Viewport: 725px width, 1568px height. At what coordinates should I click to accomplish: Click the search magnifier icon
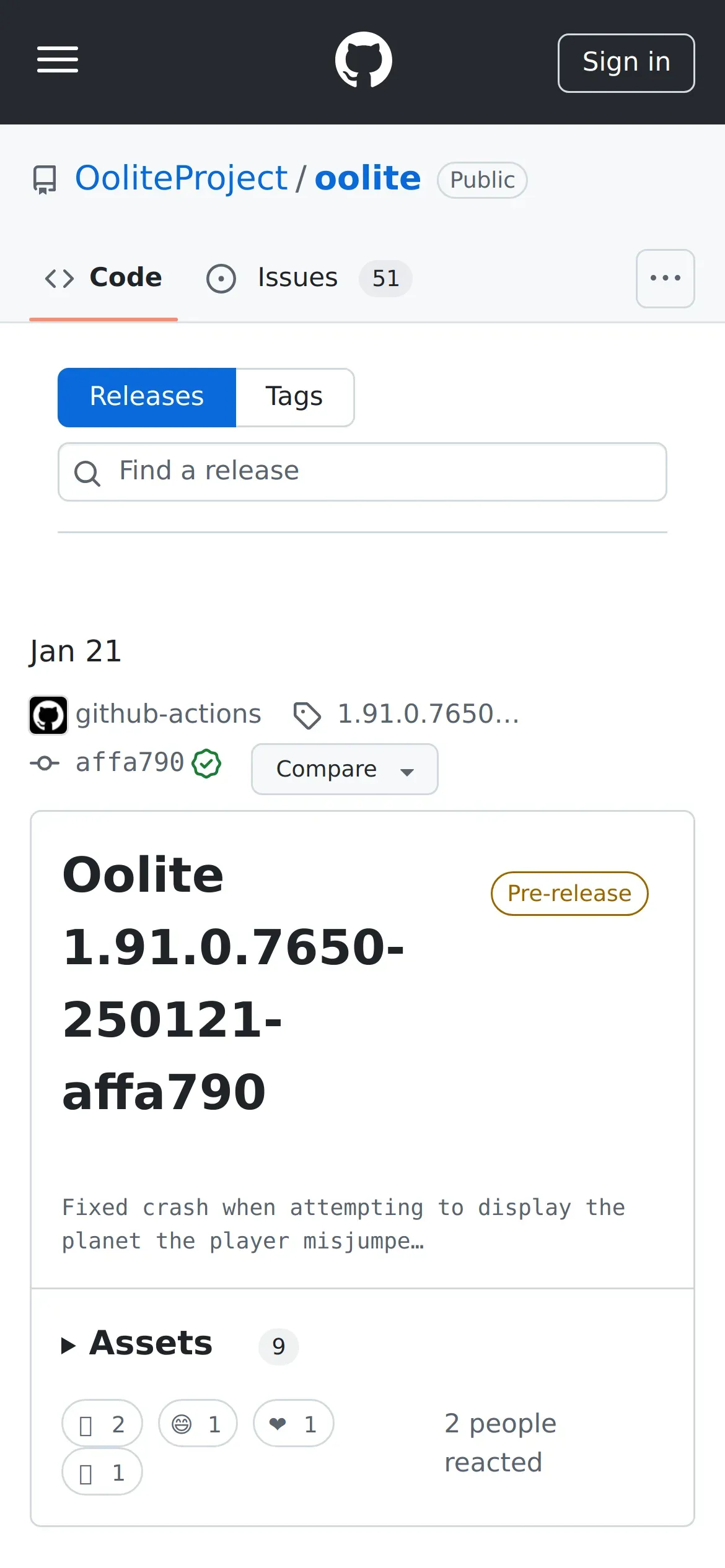(87, 474)
